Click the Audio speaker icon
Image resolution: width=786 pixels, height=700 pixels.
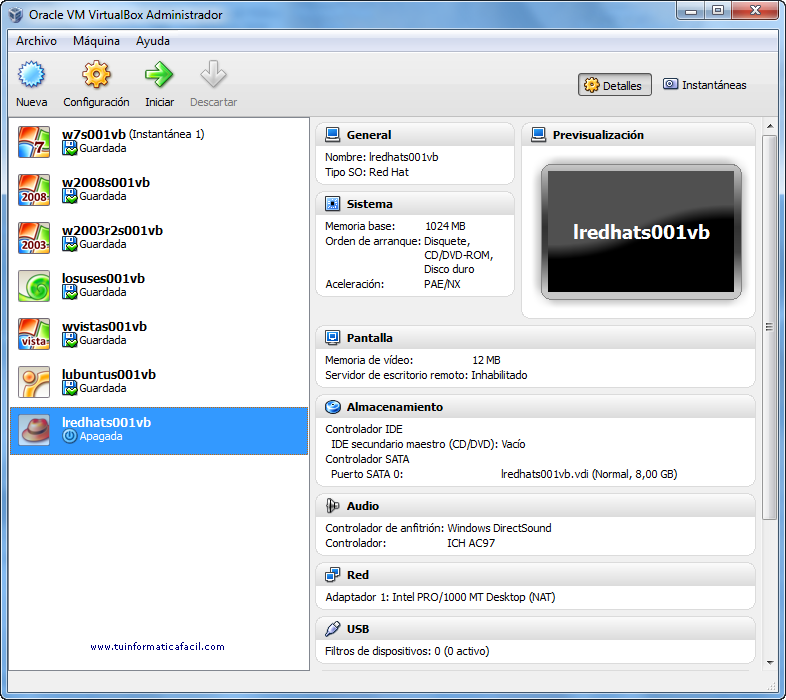(x=332, y=505)
